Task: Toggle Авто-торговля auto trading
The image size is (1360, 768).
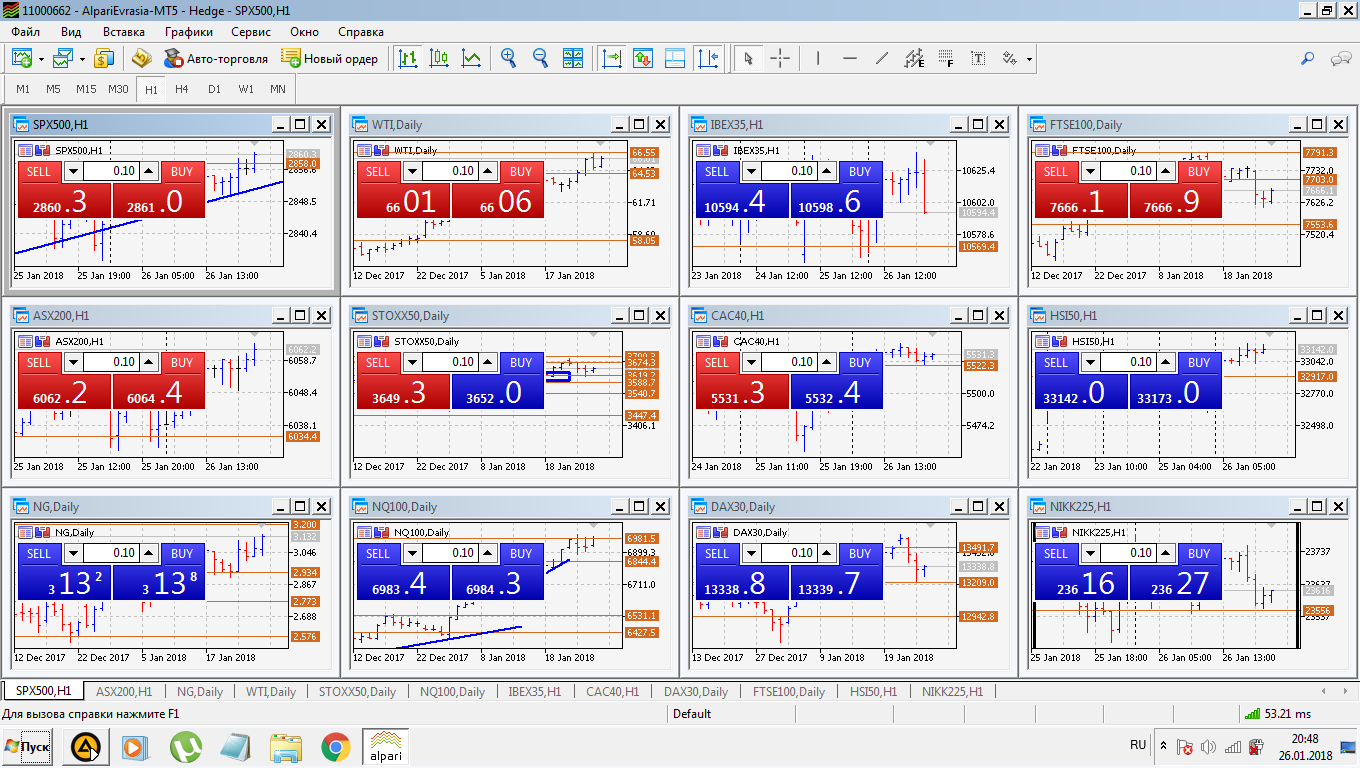Action: tap(215, 58)
